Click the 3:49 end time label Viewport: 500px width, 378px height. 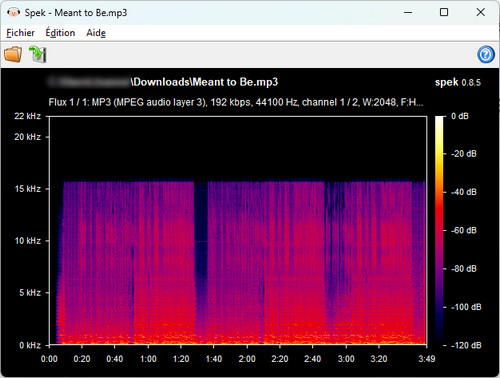pyautogui.click(x=427, y=359)
